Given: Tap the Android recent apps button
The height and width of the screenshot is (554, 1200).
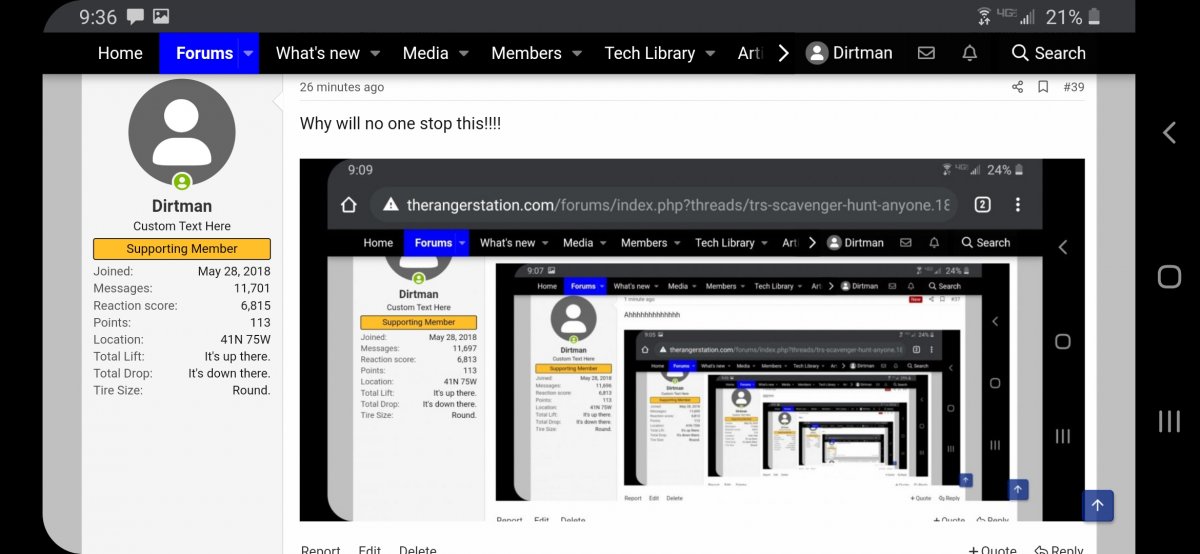Looking at the screenshot, I should (1168, 421).
